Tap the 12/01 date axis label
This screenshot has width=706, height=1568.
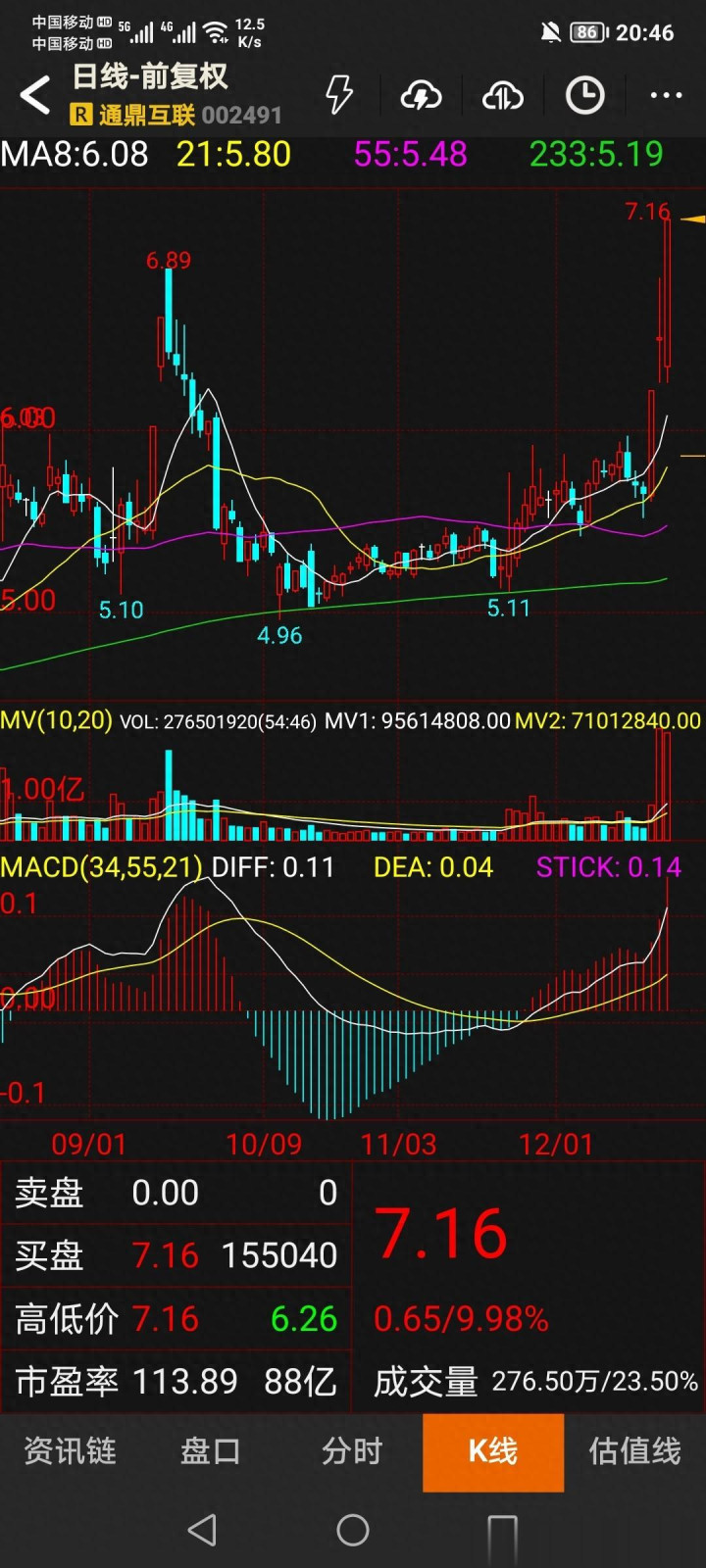[x=556, y=1145]
